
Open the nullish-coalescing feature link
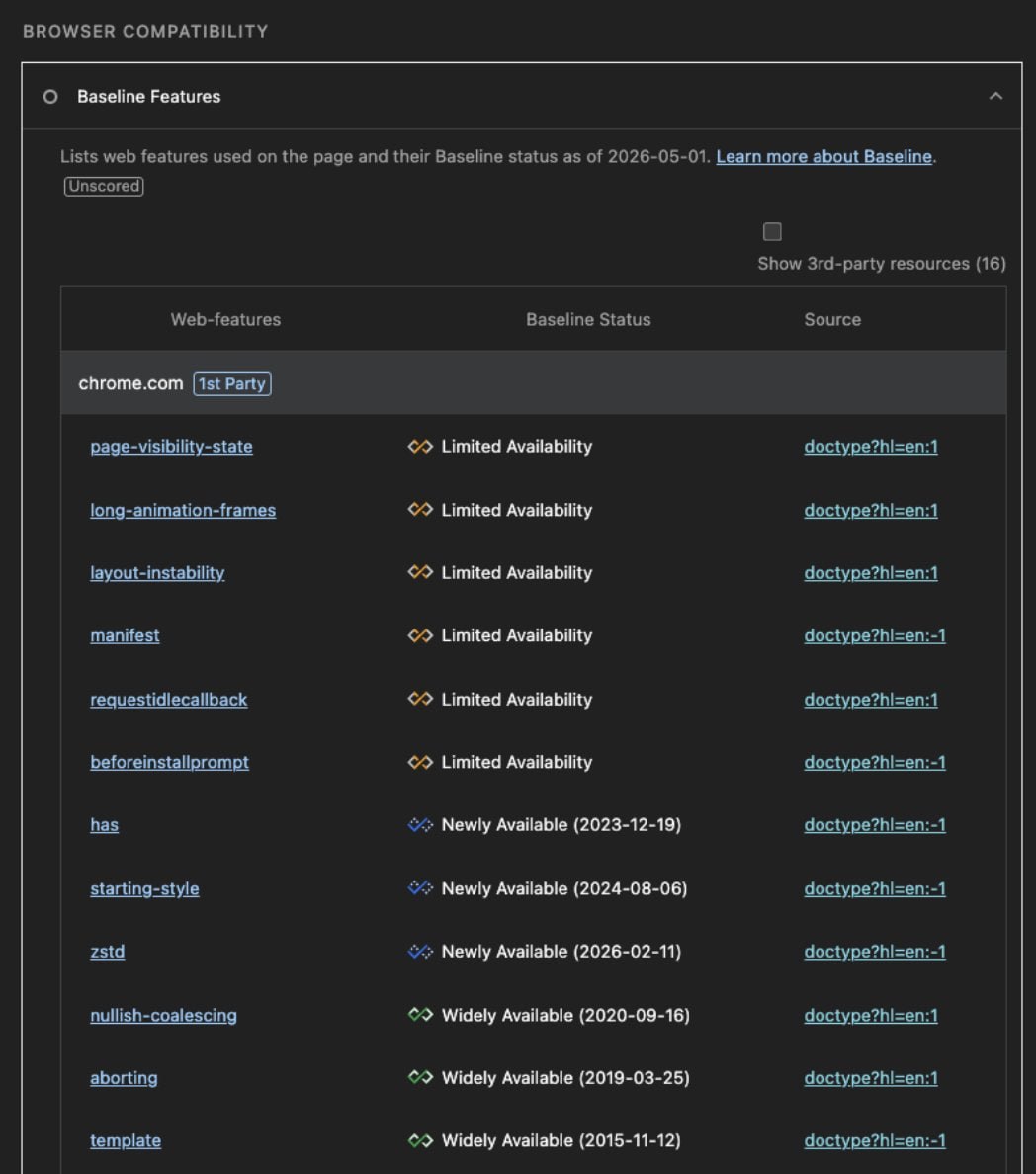pos(163,1015)
